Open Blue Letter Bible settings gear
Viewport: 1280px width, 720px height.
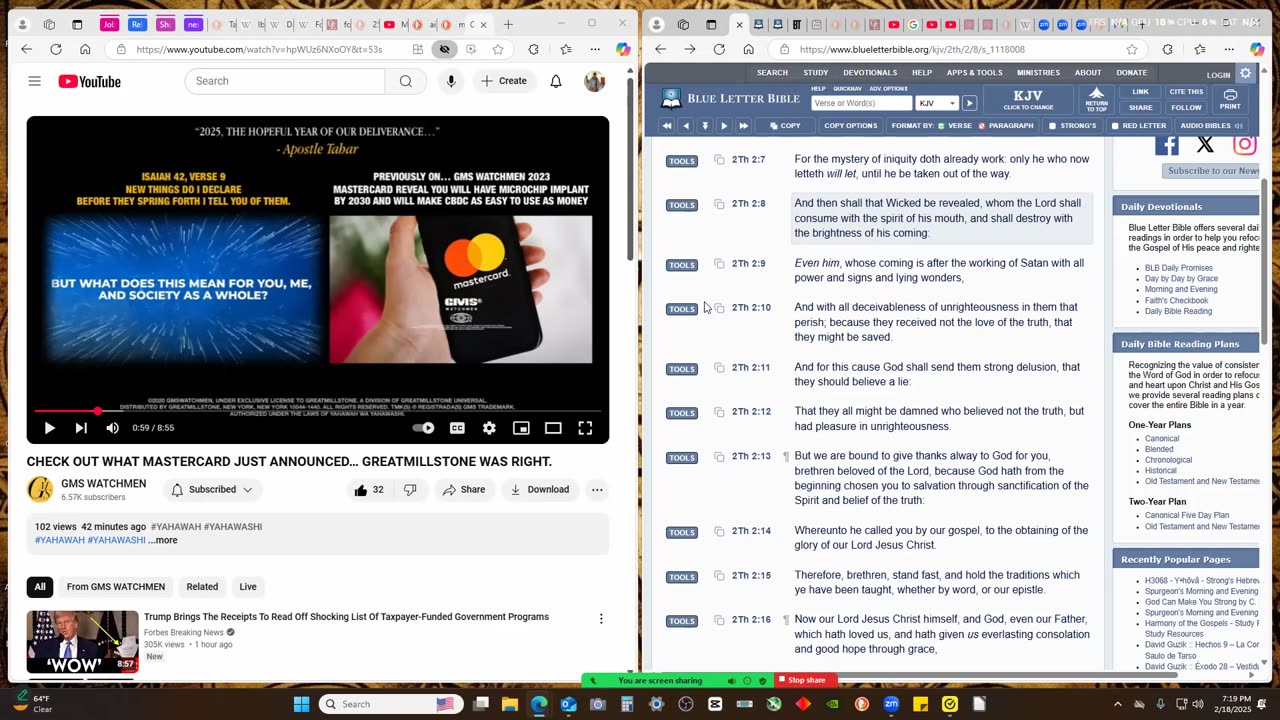pos(1246,73)
